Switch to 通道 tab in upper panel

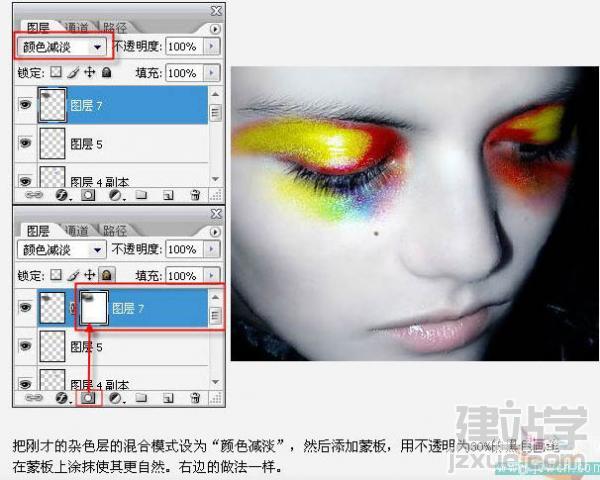coord(76,27)
